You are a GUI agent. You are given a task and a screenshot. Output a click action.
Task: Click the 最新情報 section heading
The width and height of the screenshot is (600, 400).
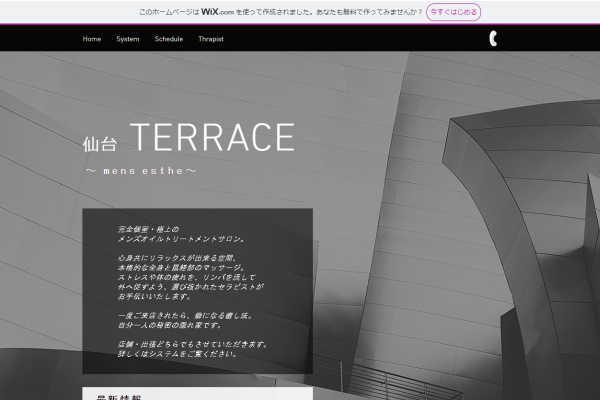tap(119, 397)
